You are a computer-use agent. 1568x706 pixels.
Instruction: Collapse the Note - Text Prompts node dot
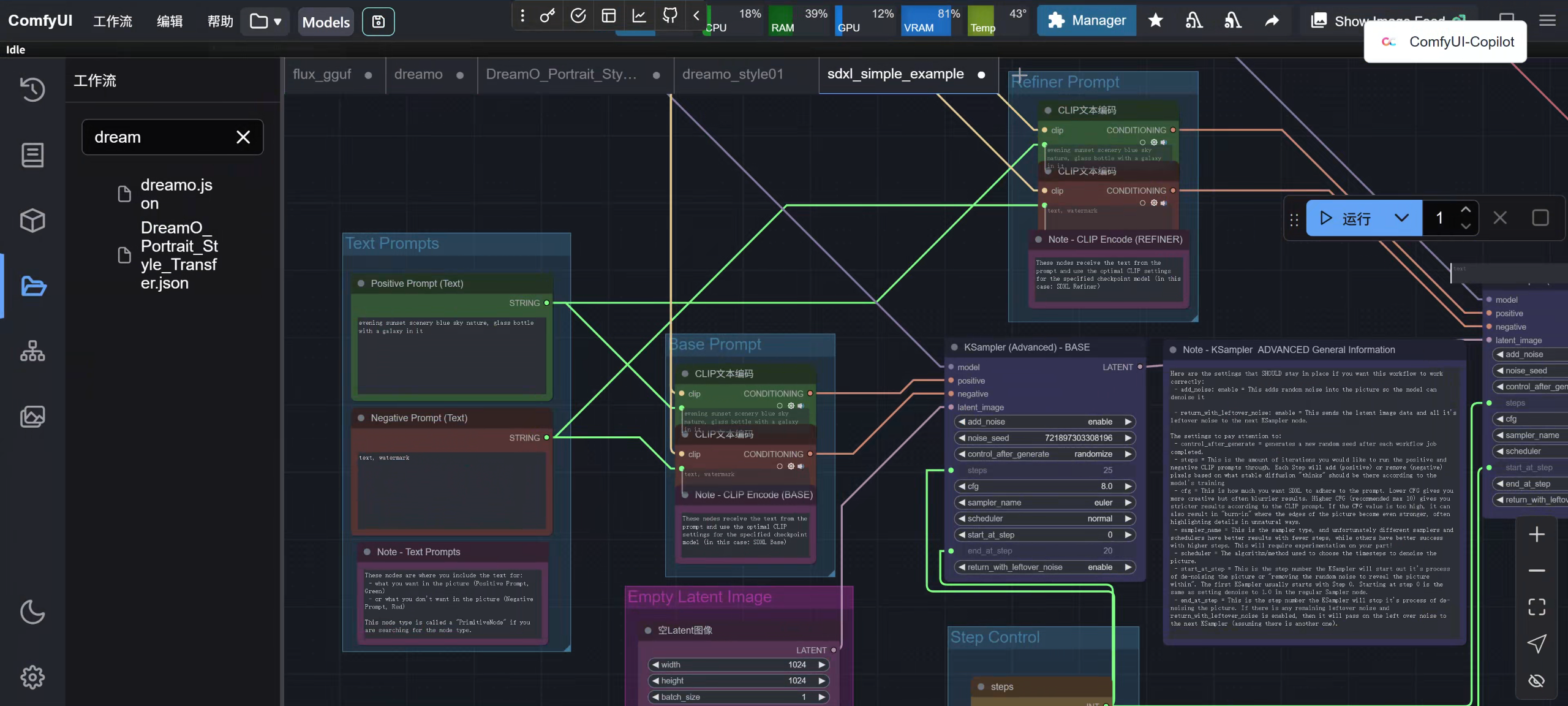(x=367, y=552)
